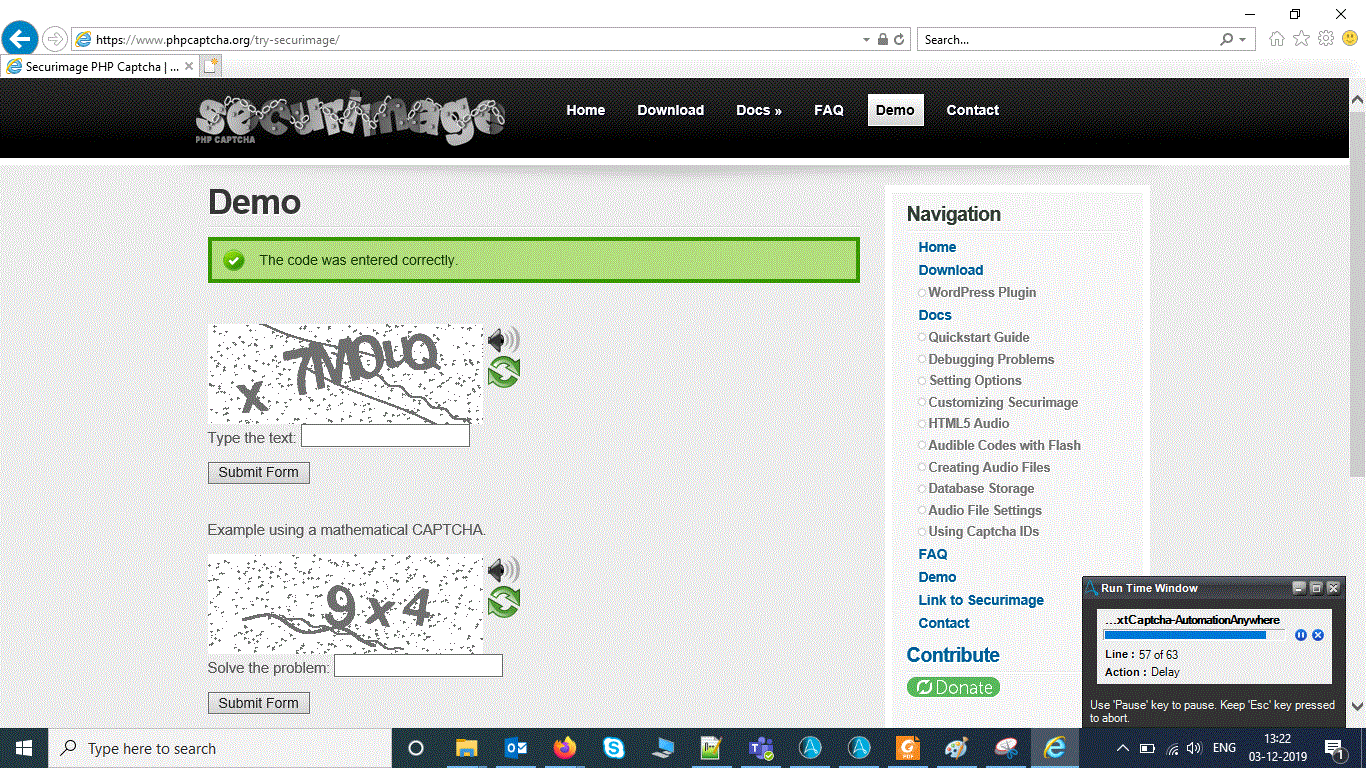Screen dimensions: 1366x768
Task: Show hidden system tray icons
Action: 1122,748
